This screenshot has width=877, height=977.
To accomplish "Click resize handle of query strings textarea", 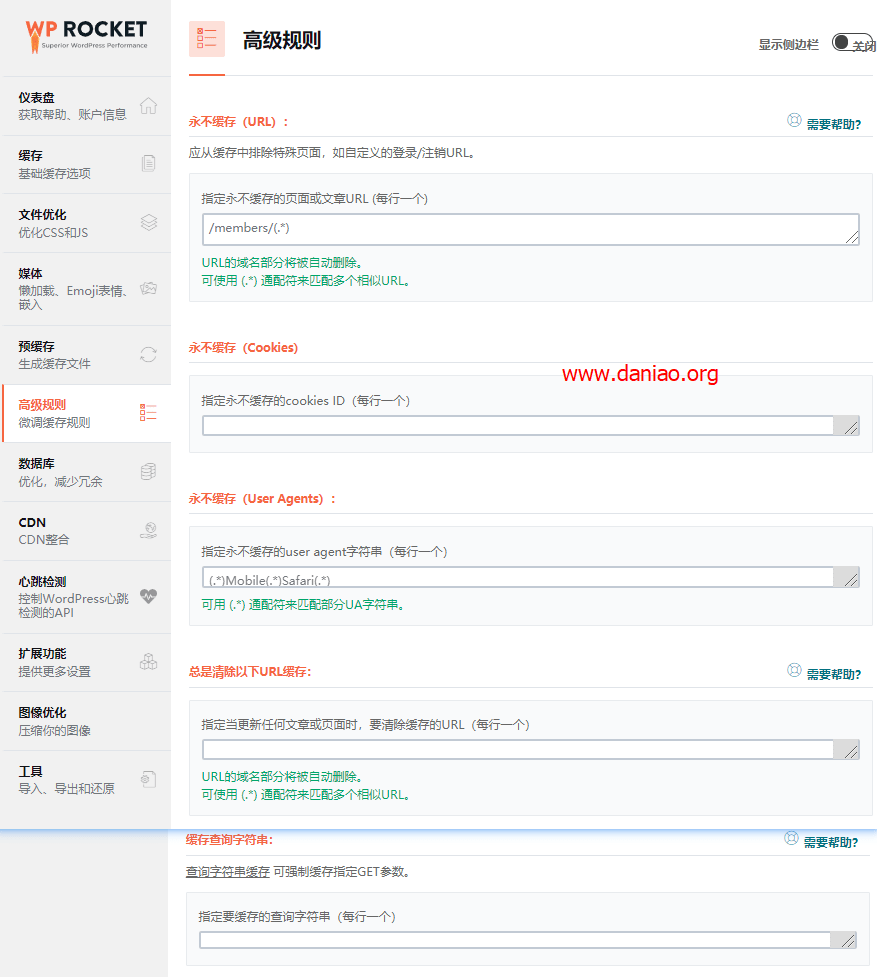I will [848, 941].
